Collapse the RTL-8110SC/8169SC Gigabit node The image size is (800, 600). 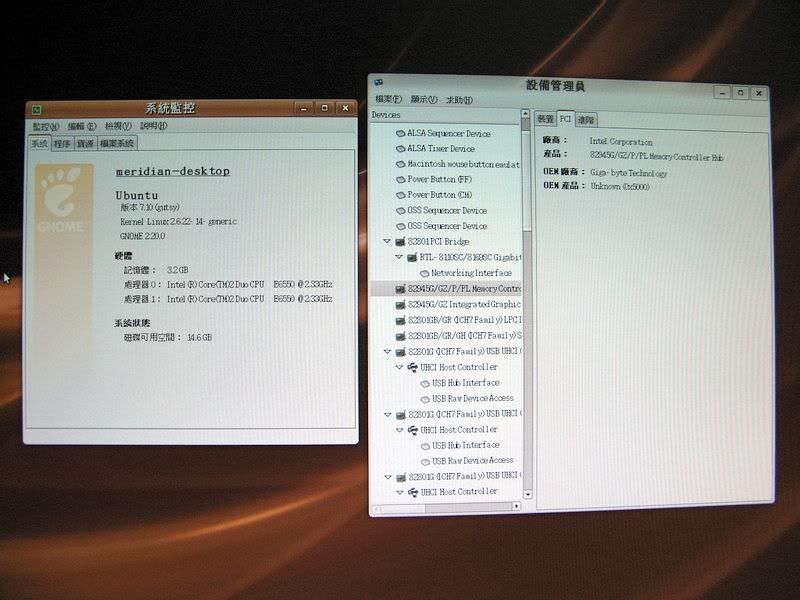tap(399, 257)
